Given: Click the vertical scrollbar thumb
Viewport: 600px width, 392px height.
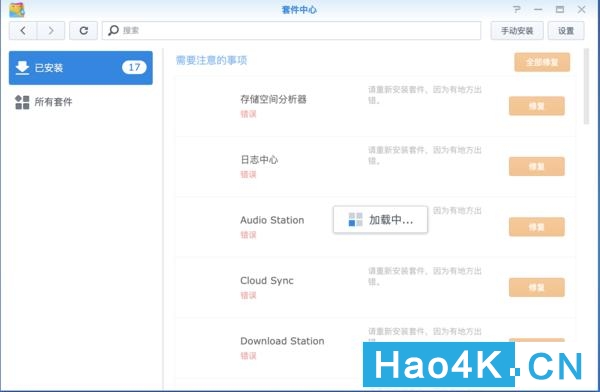Looking at the screenshot, I should (586, 86).
